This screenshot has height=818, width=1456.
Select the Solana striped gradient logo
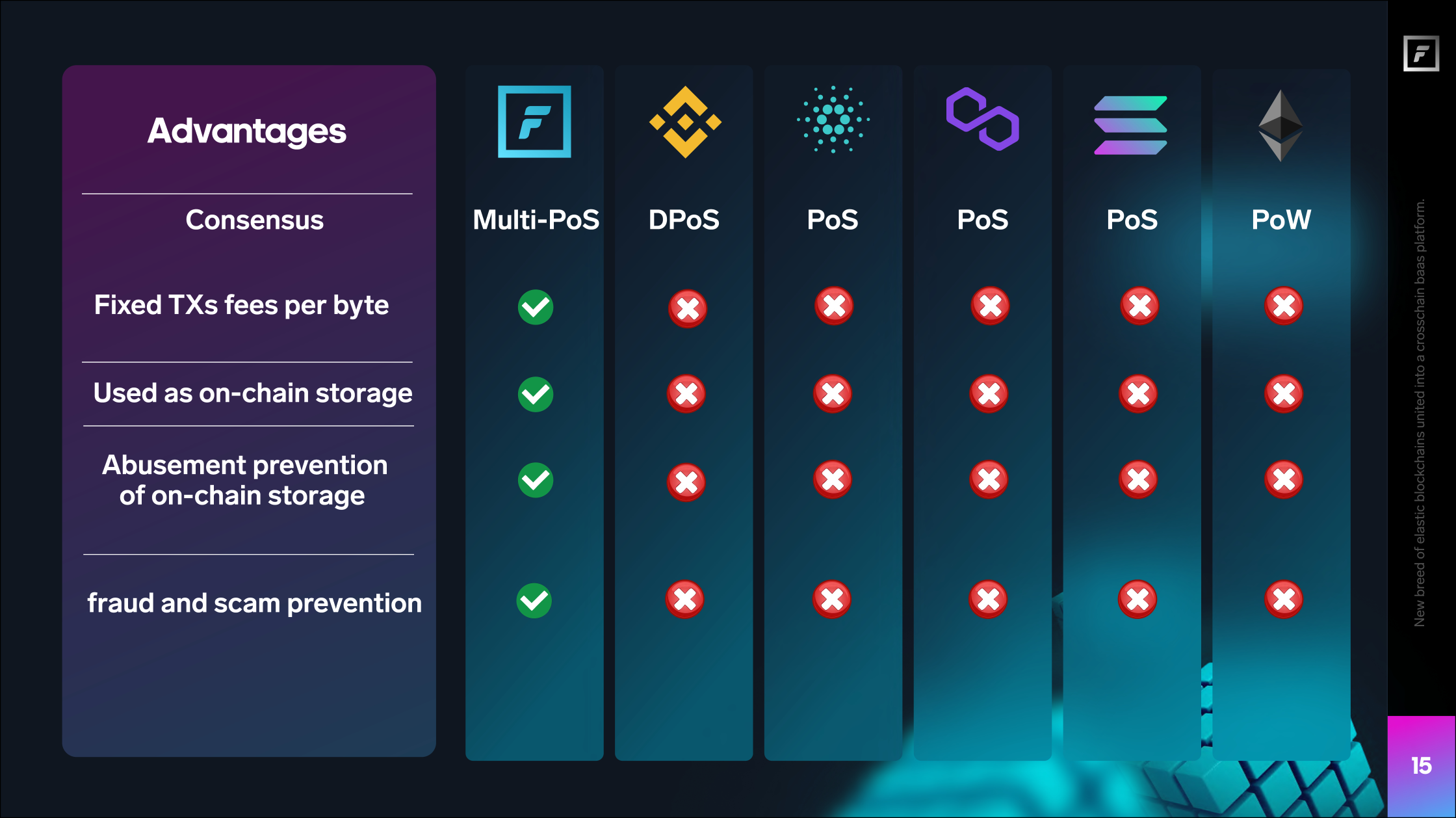(x=1131, y=125)
